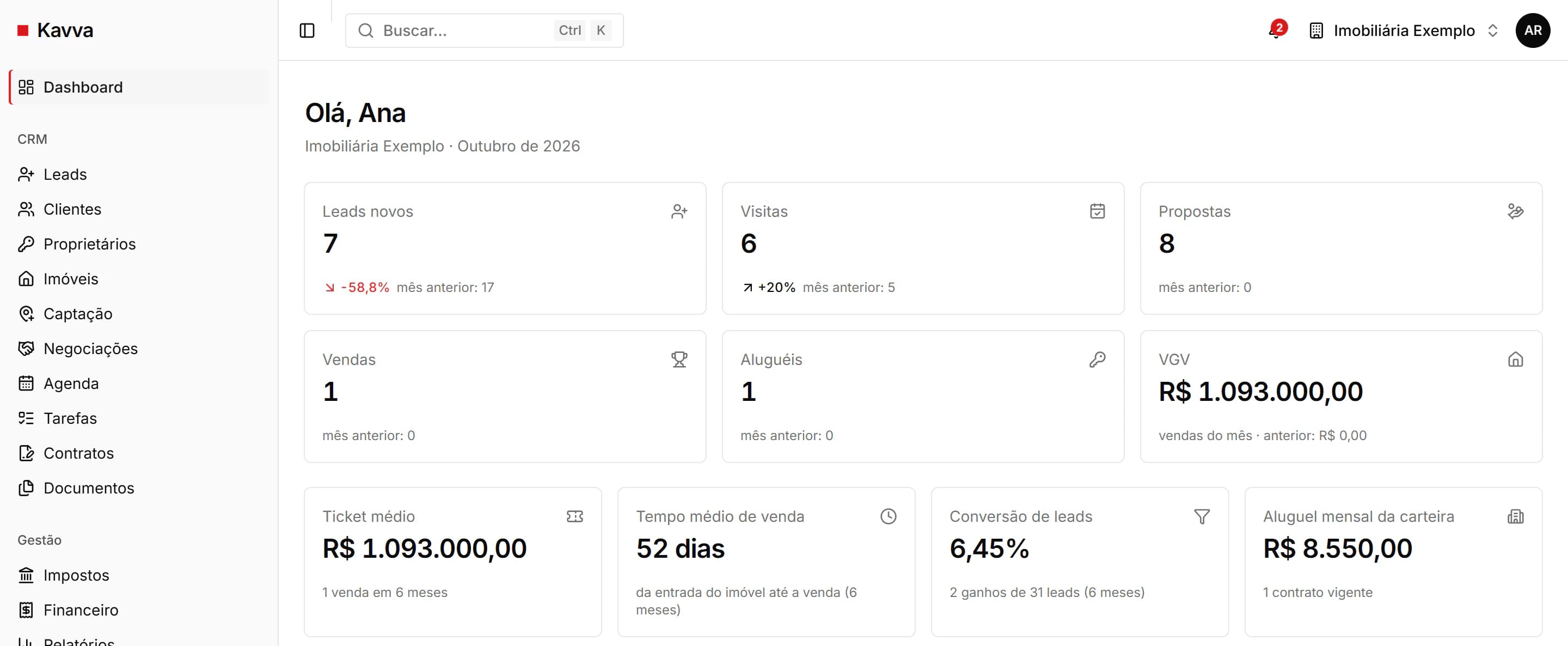Open Clientes in the sidebar

(x=139, y=209)
